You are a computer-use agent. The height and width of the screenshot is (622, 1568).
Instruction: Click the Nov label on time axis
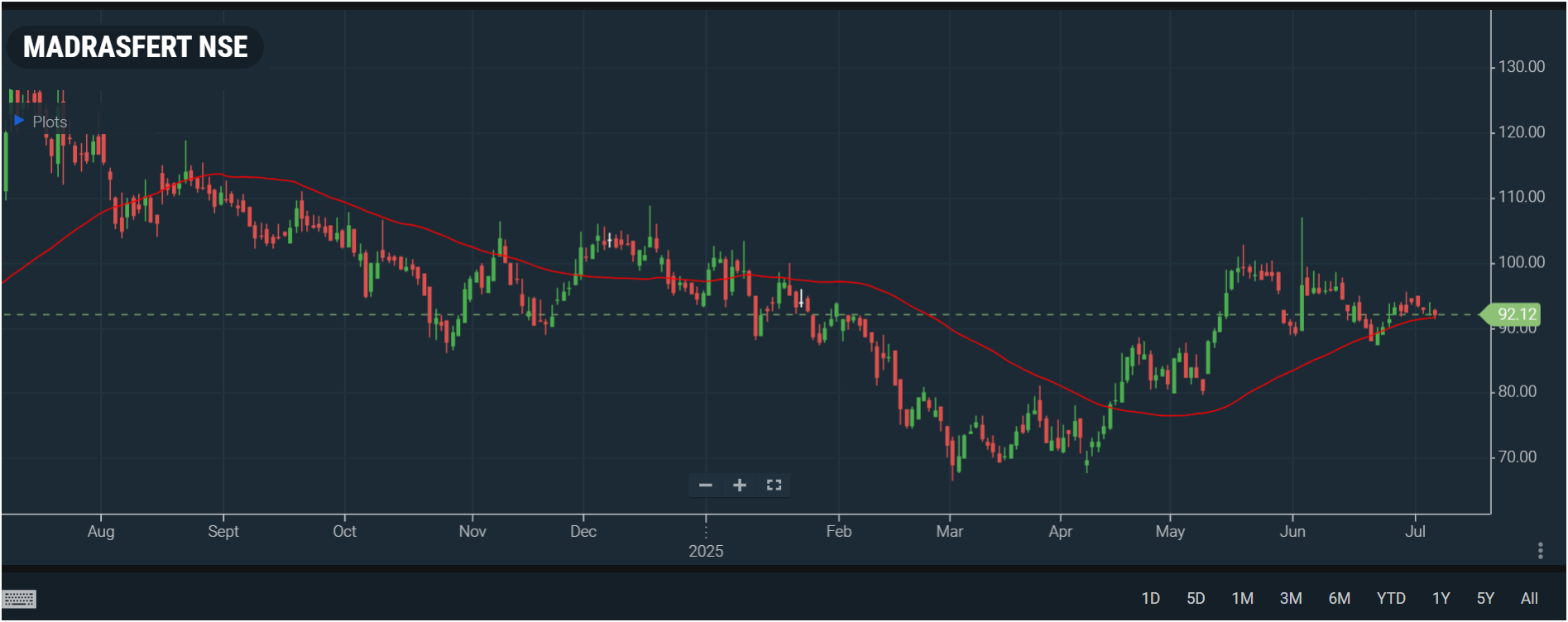pos(472,531)
